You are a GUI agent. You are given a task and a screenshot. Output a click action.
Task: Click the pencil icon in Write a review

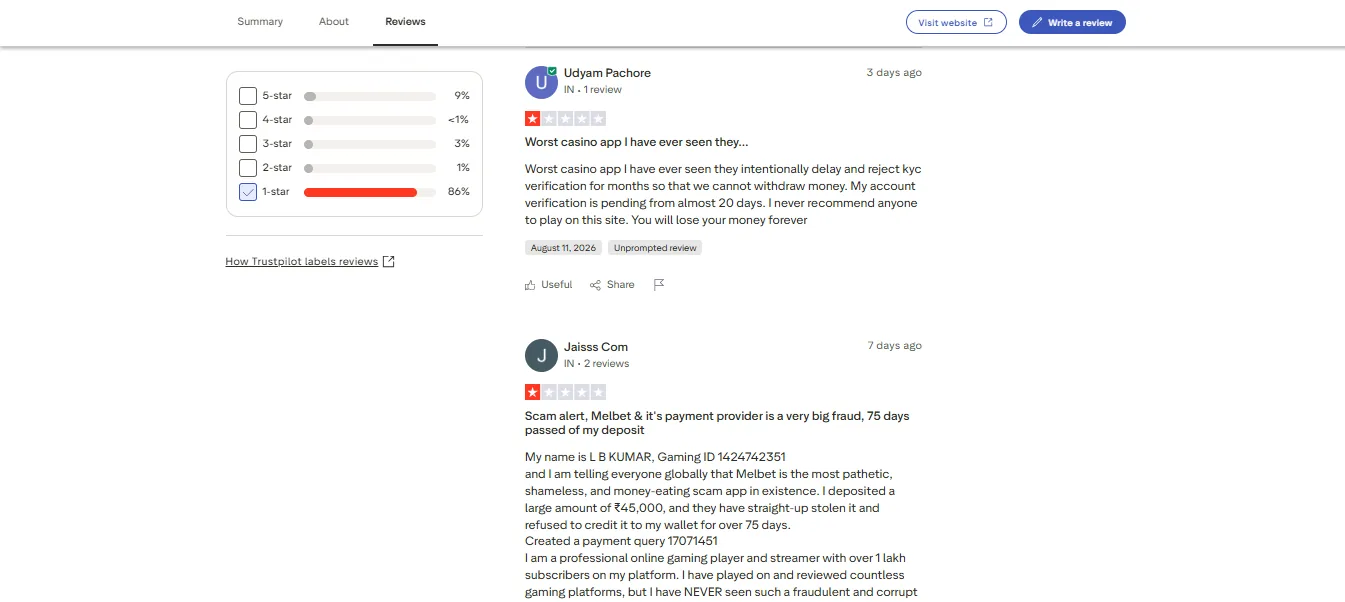(1037, 22)
